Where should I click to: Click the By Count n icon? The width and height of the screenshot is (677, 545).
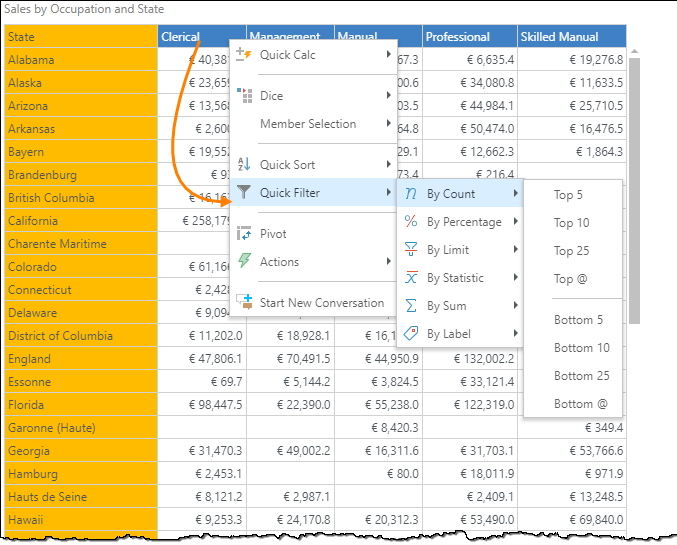coord(411,194)
